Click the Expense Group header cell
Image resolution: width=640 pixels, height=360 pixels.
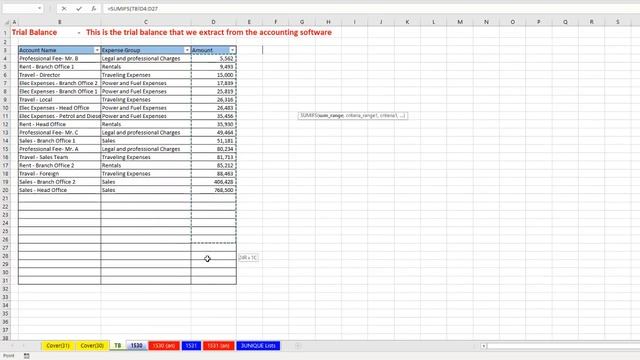click(x=146, y=50)
